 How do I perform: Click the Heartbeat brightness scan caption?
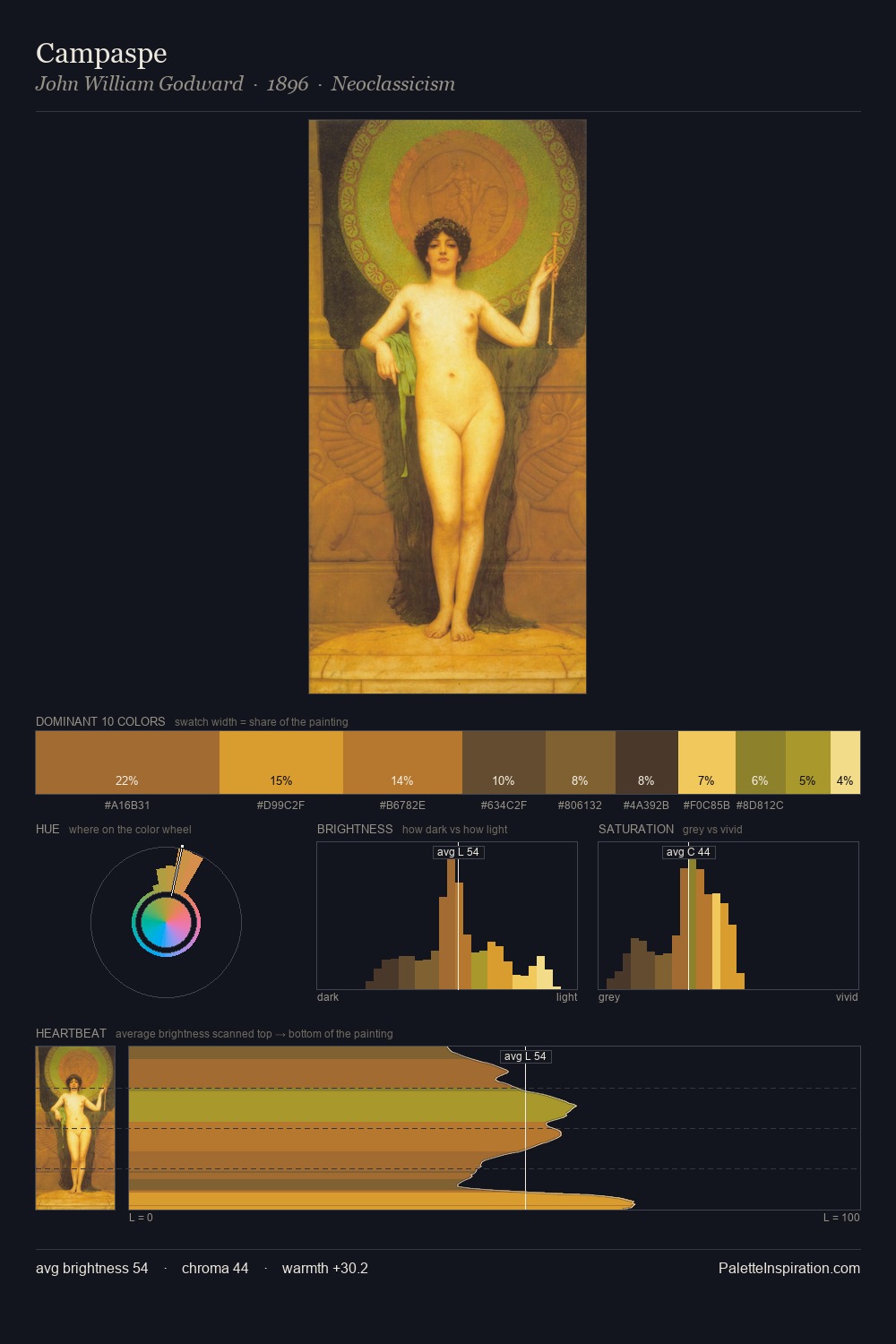point(254,1034)
